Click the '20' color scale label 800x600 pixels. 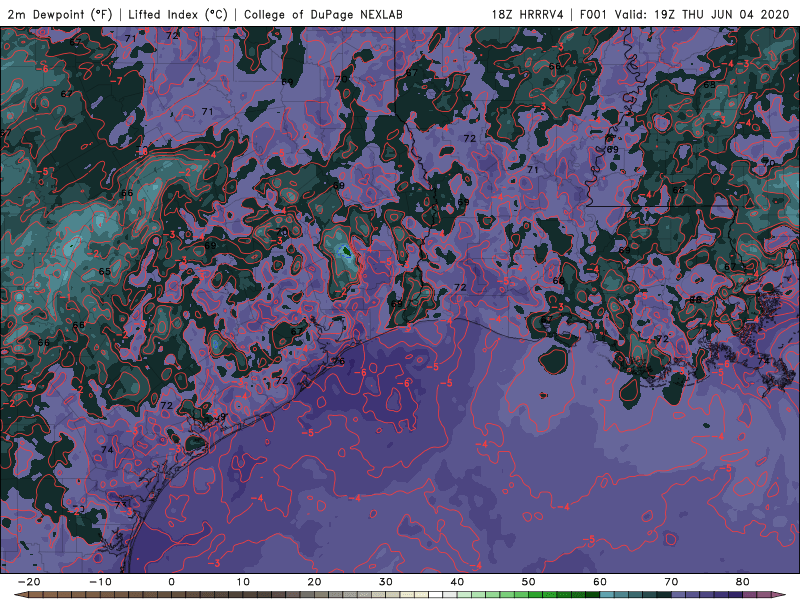tap(314, 582)
